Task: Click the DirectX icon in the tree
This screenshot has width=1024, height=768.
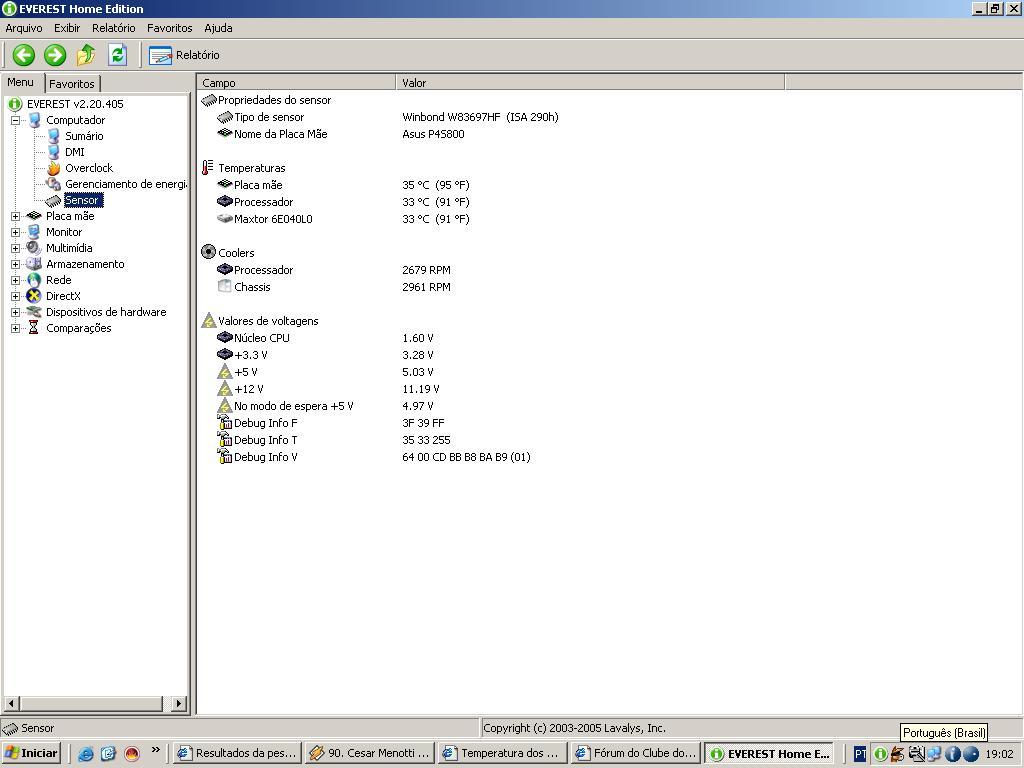Action: pyautogui.click(x=34, y=296)
